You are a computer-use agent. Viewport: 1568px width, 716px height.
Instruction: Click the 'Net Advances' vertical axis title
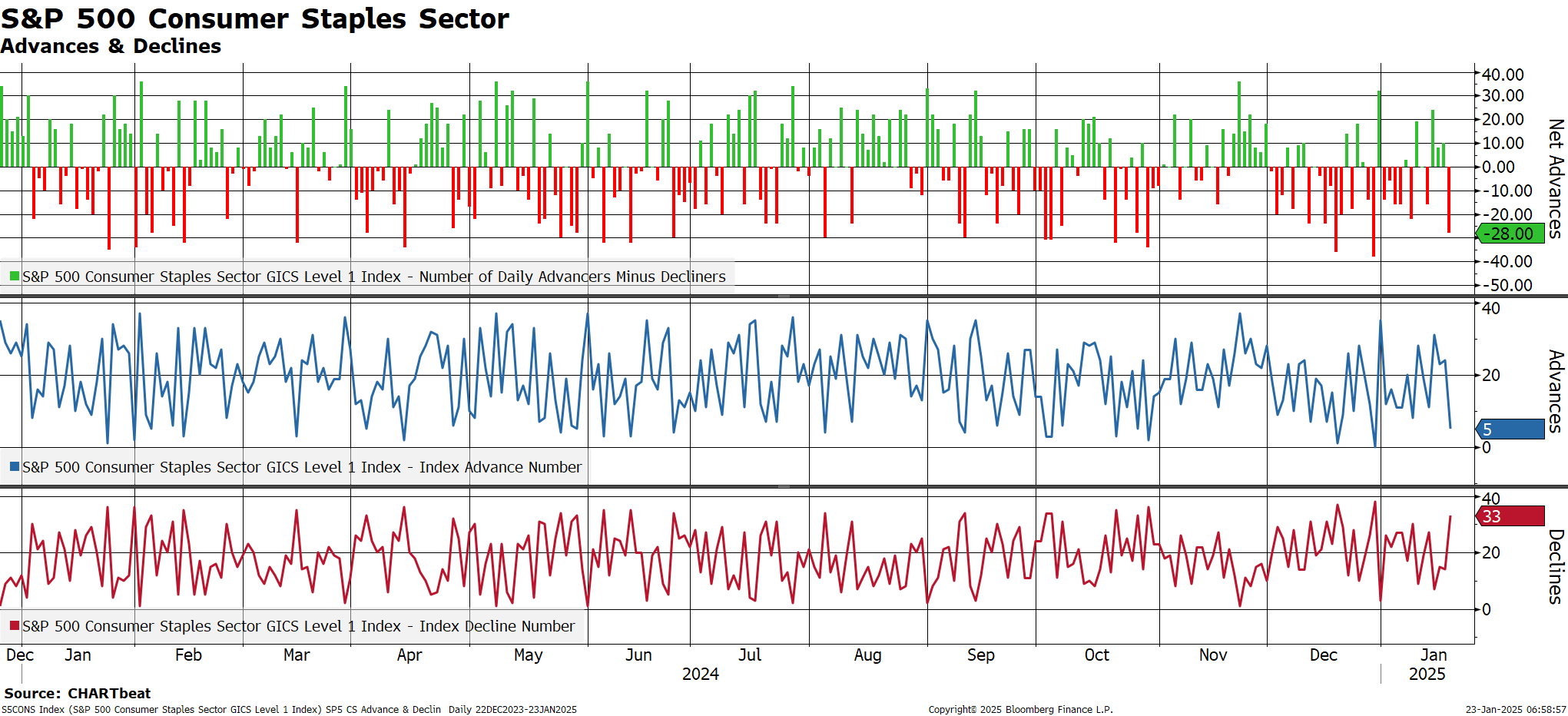pyautogui.click(x=1556, y=178)
